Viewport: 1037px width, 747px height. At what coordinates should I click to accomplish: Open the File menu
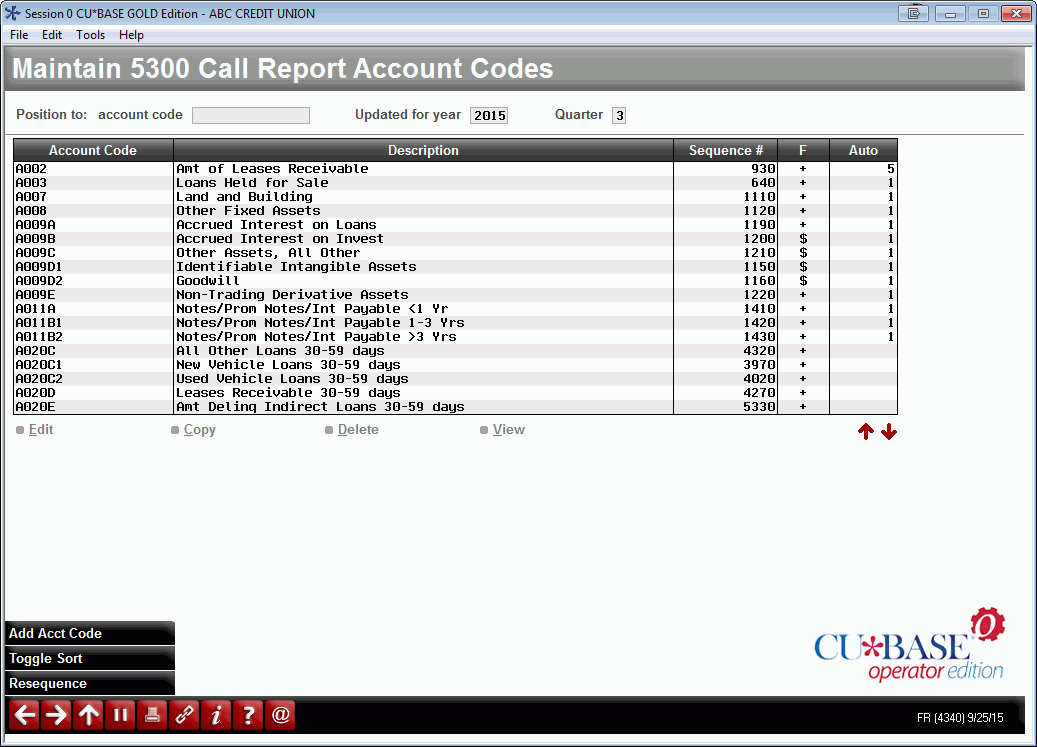tap(19, 35)
